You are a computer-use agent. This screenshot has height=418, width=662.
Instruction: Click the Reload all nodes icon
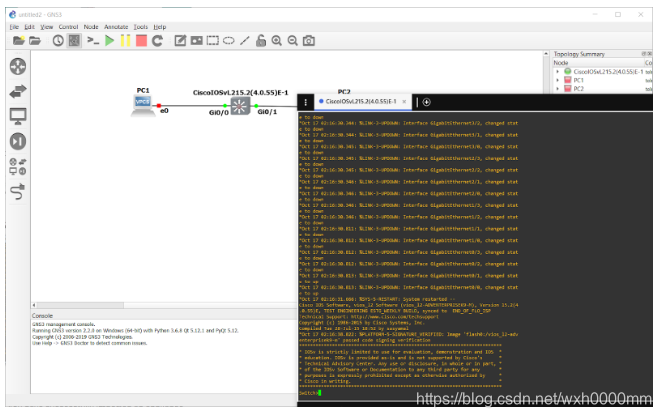tap(157, 41)
